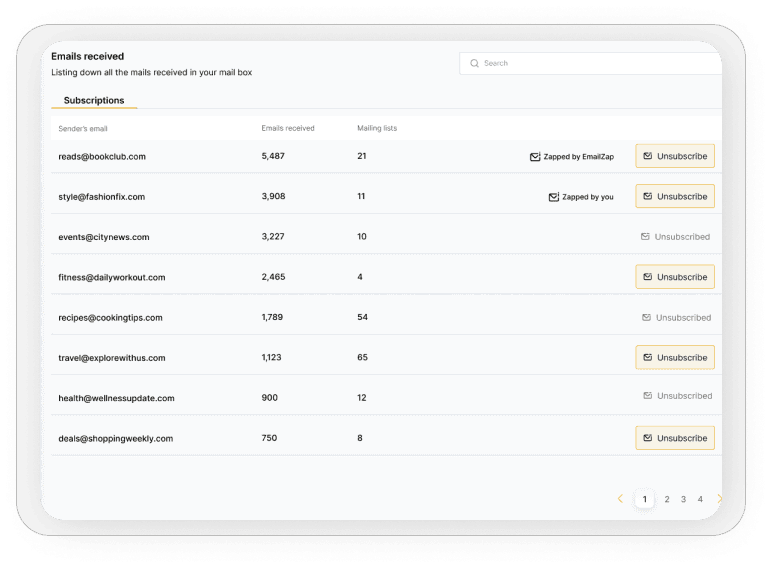The height and width of the screenshot is (569, 772).
Task: Jump to page 3
Action: pos(683,499)
